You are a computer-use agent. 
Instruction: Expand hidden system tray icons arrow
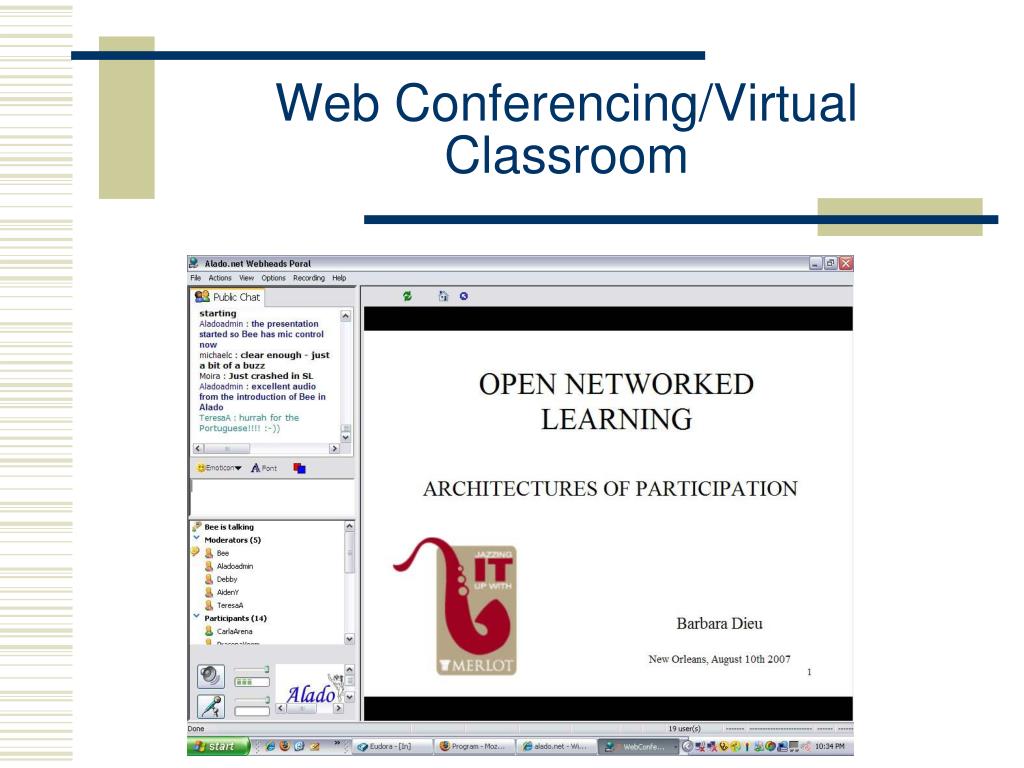pos(687,746)
